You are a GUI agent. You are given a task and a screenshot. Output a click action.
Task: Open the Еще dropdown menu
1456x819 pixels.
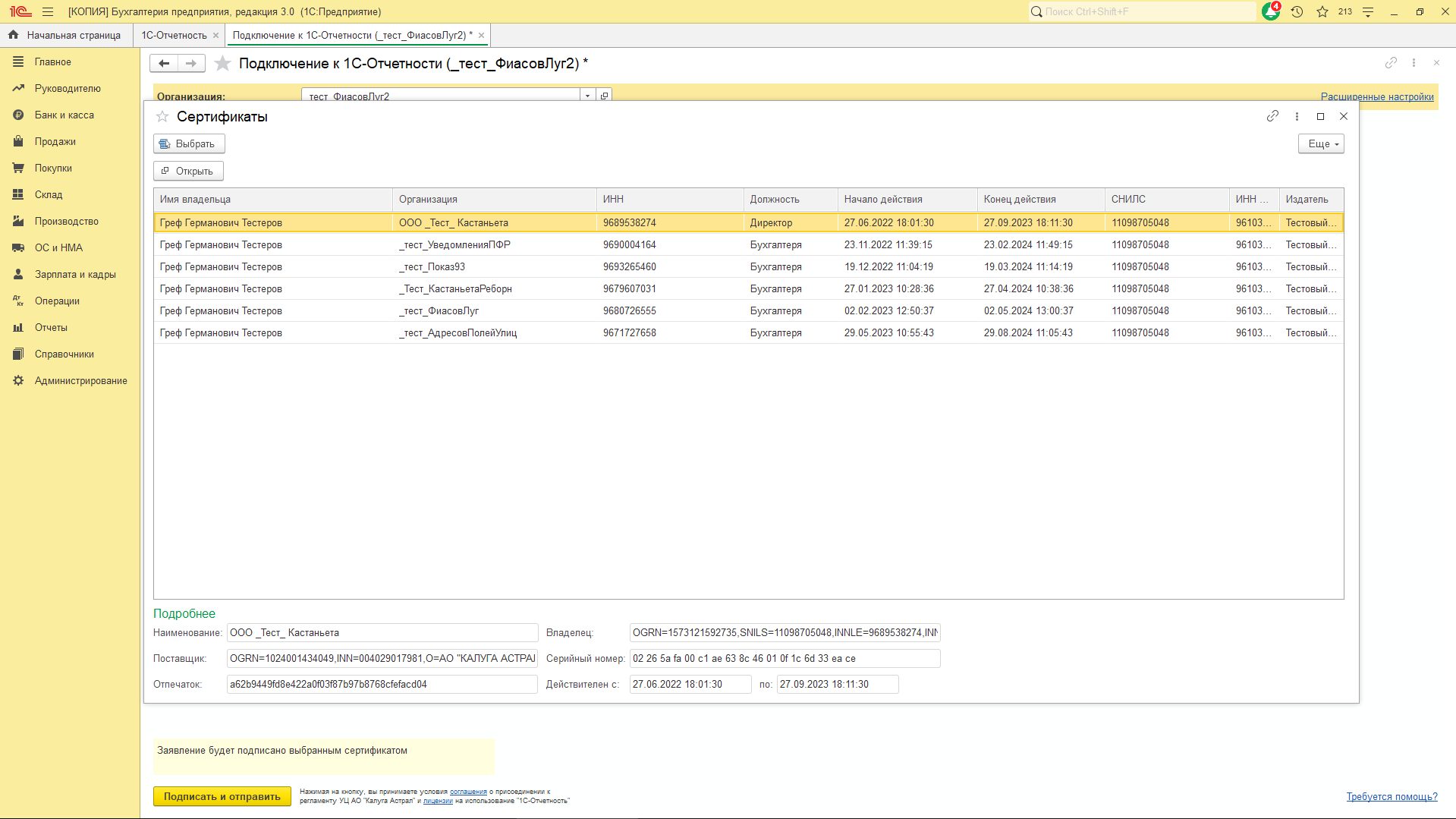point(1321,143)
